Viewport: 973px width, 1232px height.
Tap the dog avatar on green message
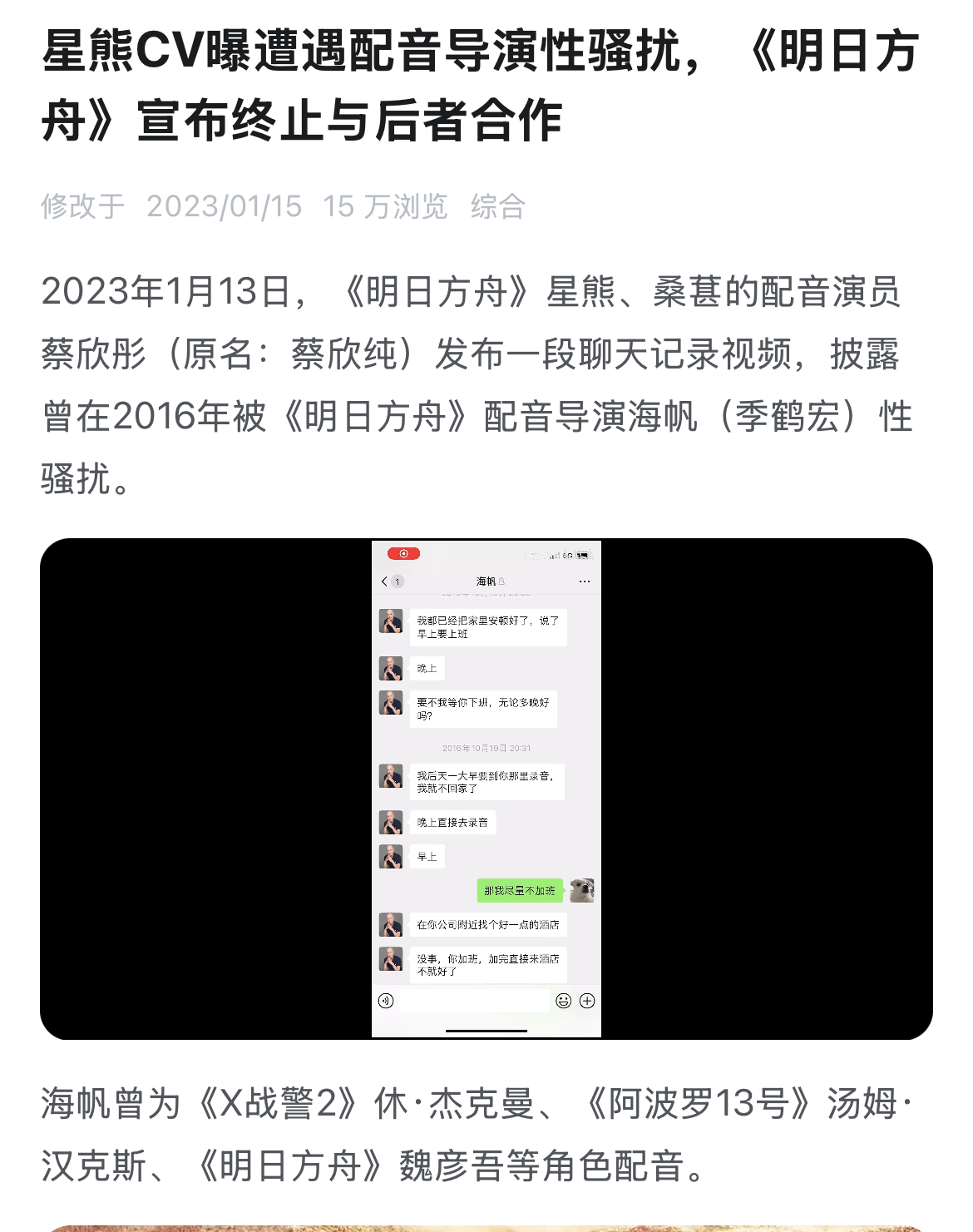click(581, 890)
